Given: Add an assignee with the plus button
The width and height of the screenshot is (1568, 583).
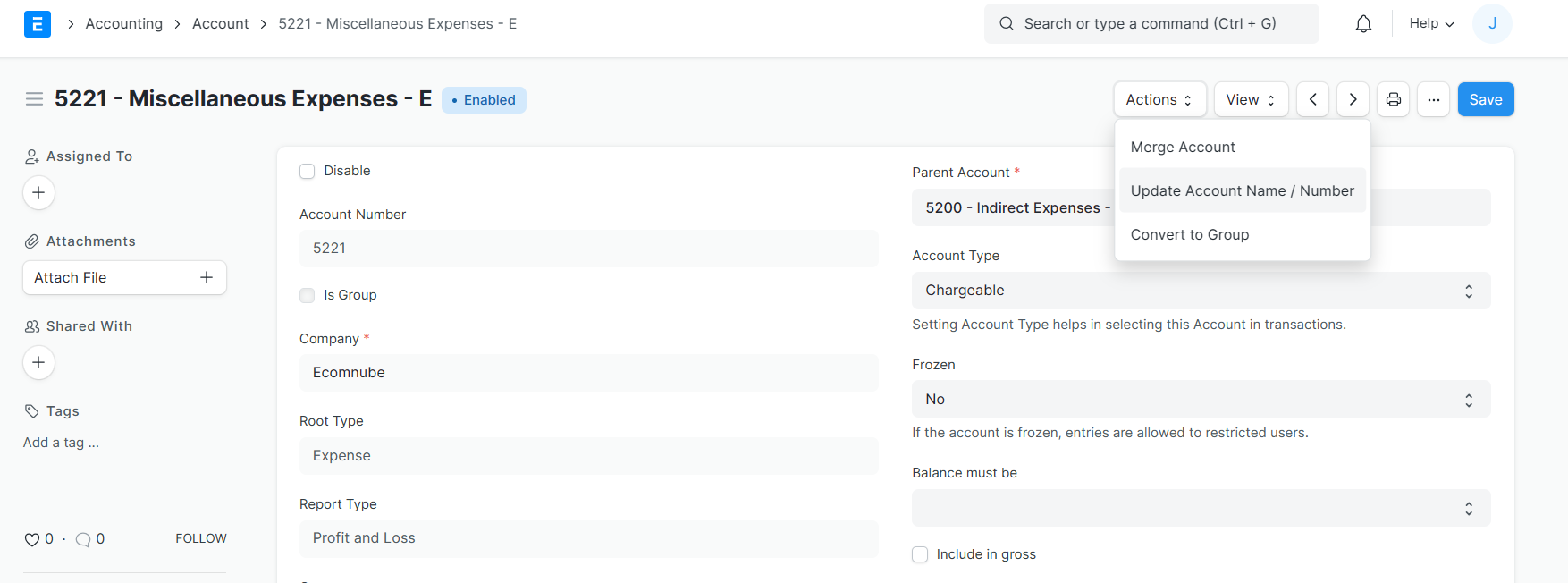Looking at the screenshot, I should [38, 192].
